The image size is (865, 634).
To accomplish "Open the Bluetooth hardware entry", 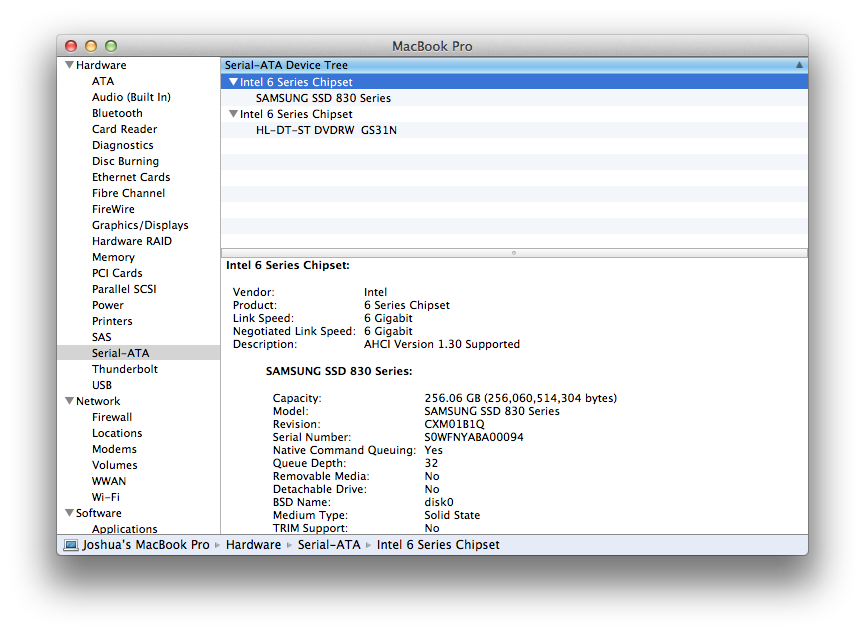I will pos(117,113).
